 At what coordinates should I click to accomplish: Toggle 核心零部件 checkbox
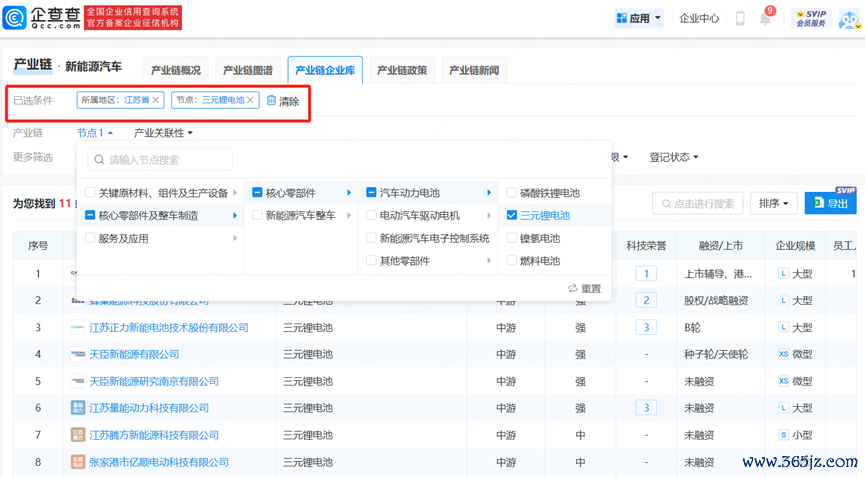257,192
